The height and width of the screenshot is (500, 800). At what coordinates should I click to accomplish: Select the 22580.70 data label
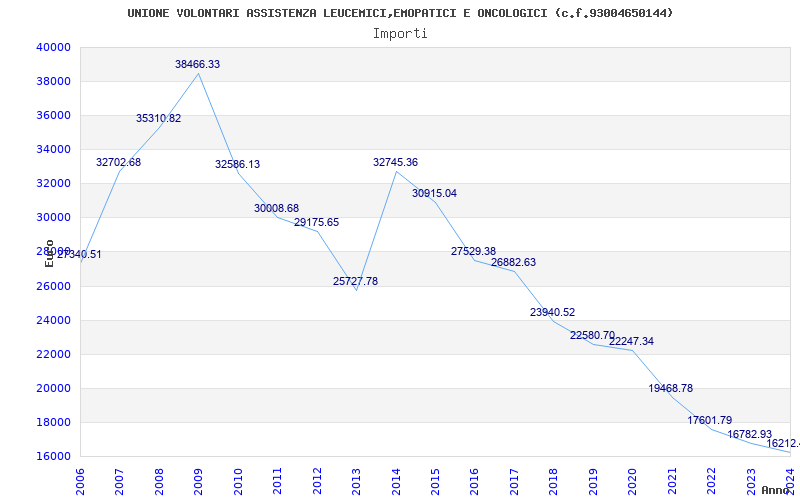point(592,335)
